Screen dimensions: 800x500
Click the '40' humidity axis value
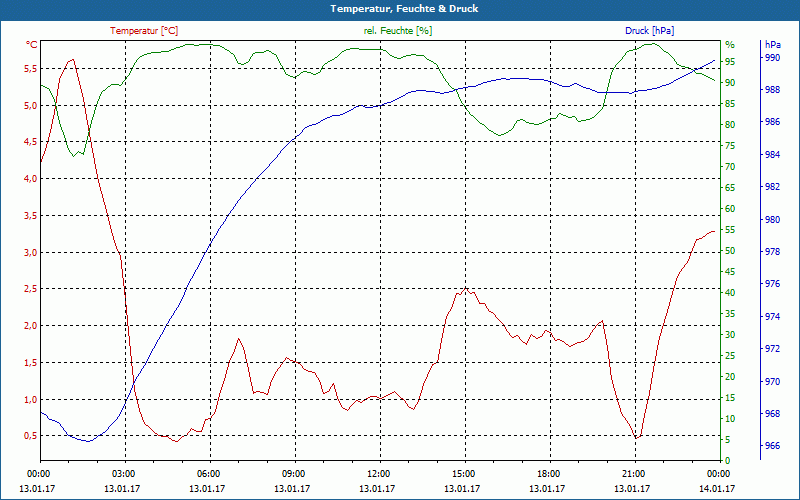click(x=730, y=293)
